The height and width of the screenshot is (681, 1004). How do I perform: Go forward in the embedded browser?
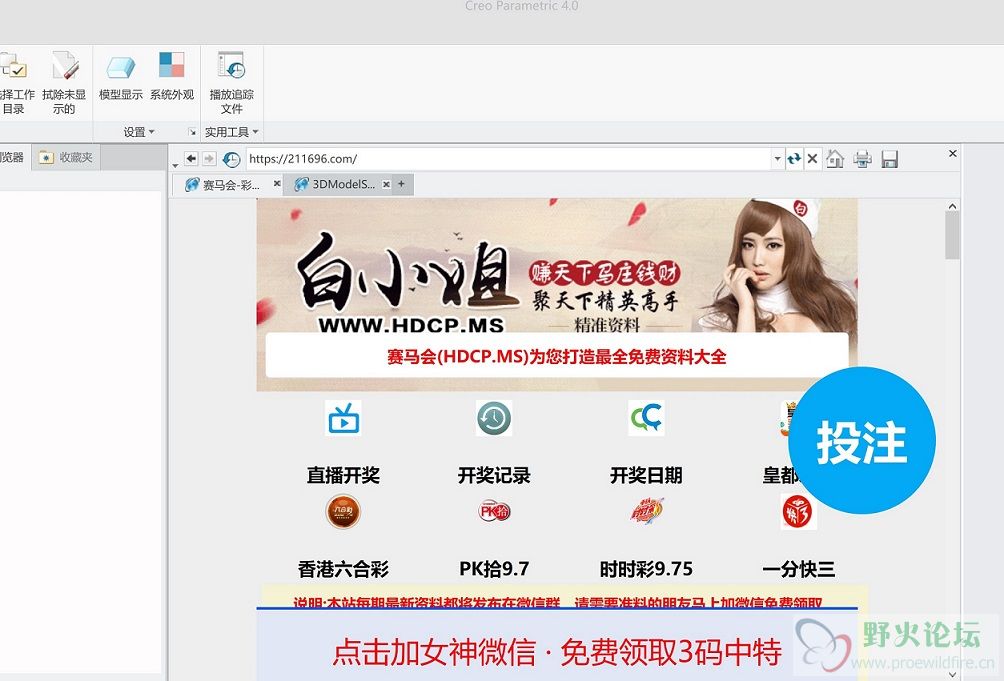pos(209,158)
